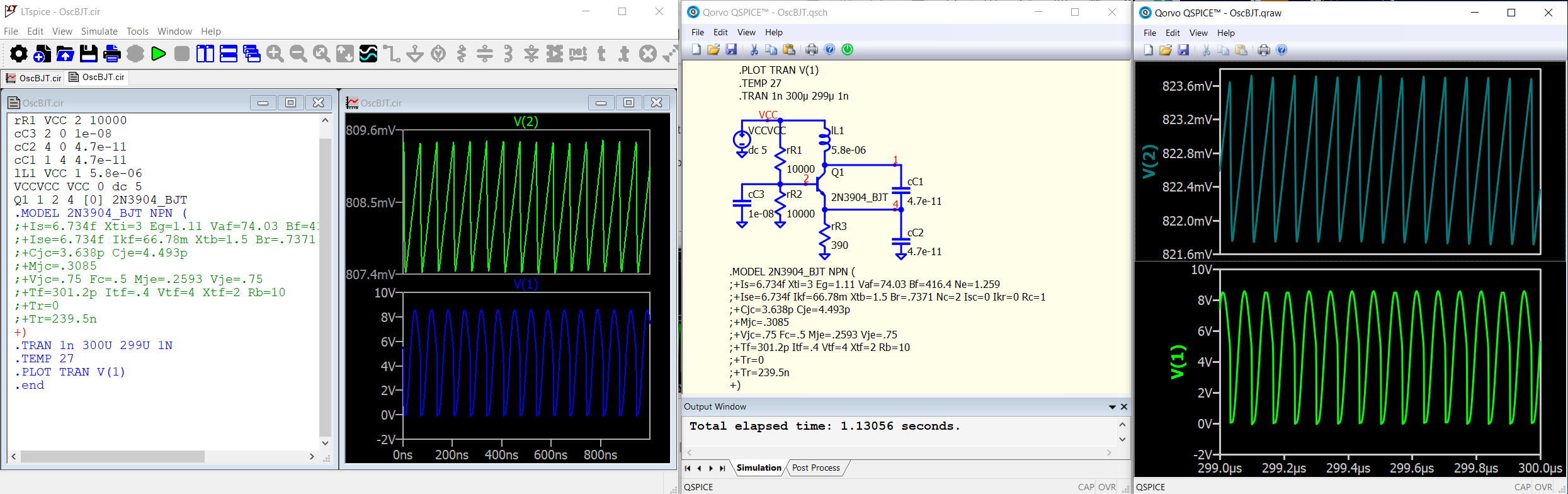
Task: Select the ground symbol tool in LTspice
Action: coord(415,54)
